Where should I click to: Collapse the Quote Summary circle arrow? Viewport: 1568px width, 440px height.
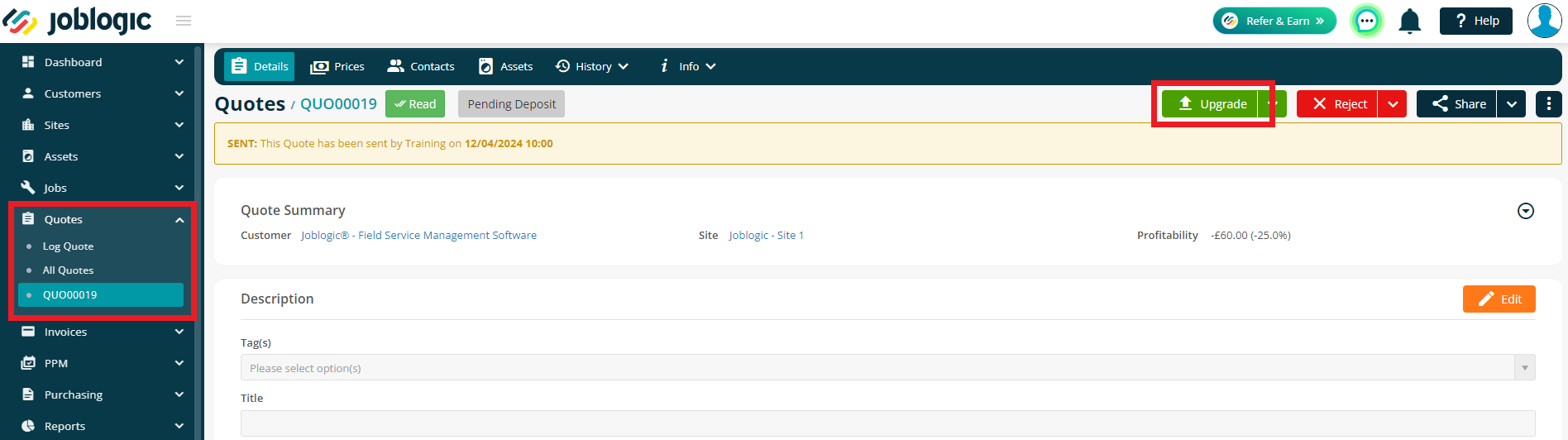1526,211
